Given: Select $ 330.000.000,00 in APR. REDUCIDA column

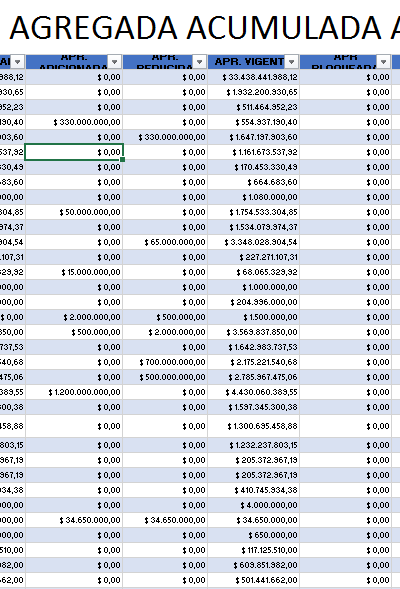Looking at the screenshot, I should tap(165, 137).
